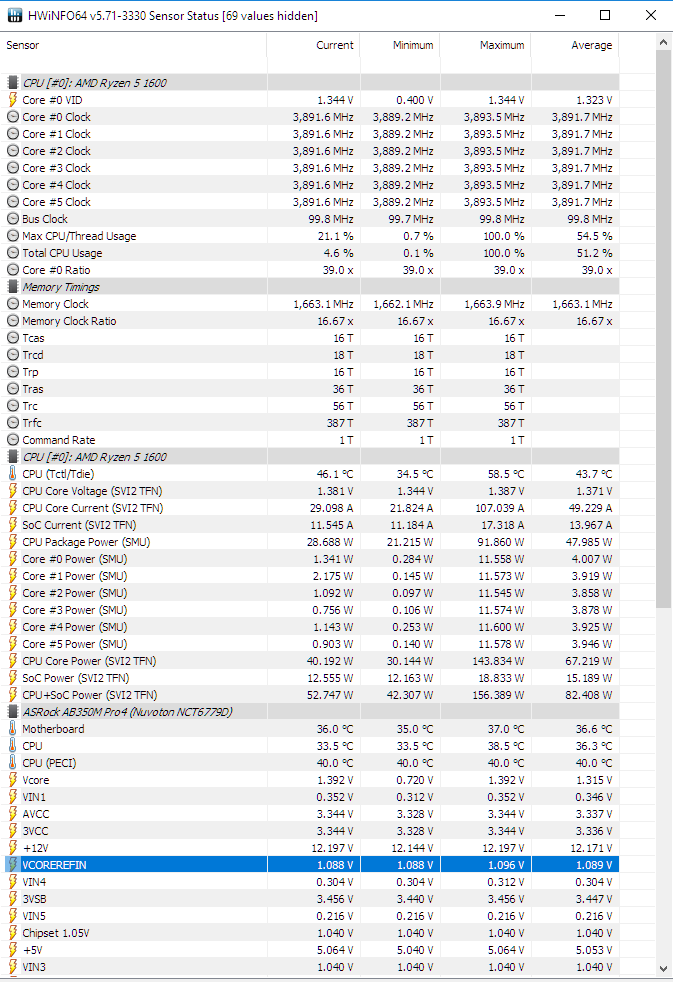Click the chip icon beside Memory Timings
Viewport: 673px width, 982px height.
(x=13, y=287)
